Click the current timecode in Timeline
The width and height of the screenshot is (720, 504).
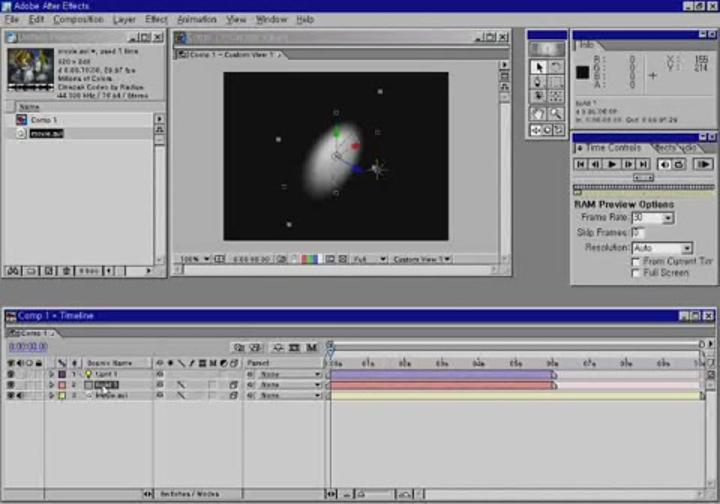pos(28,347)
